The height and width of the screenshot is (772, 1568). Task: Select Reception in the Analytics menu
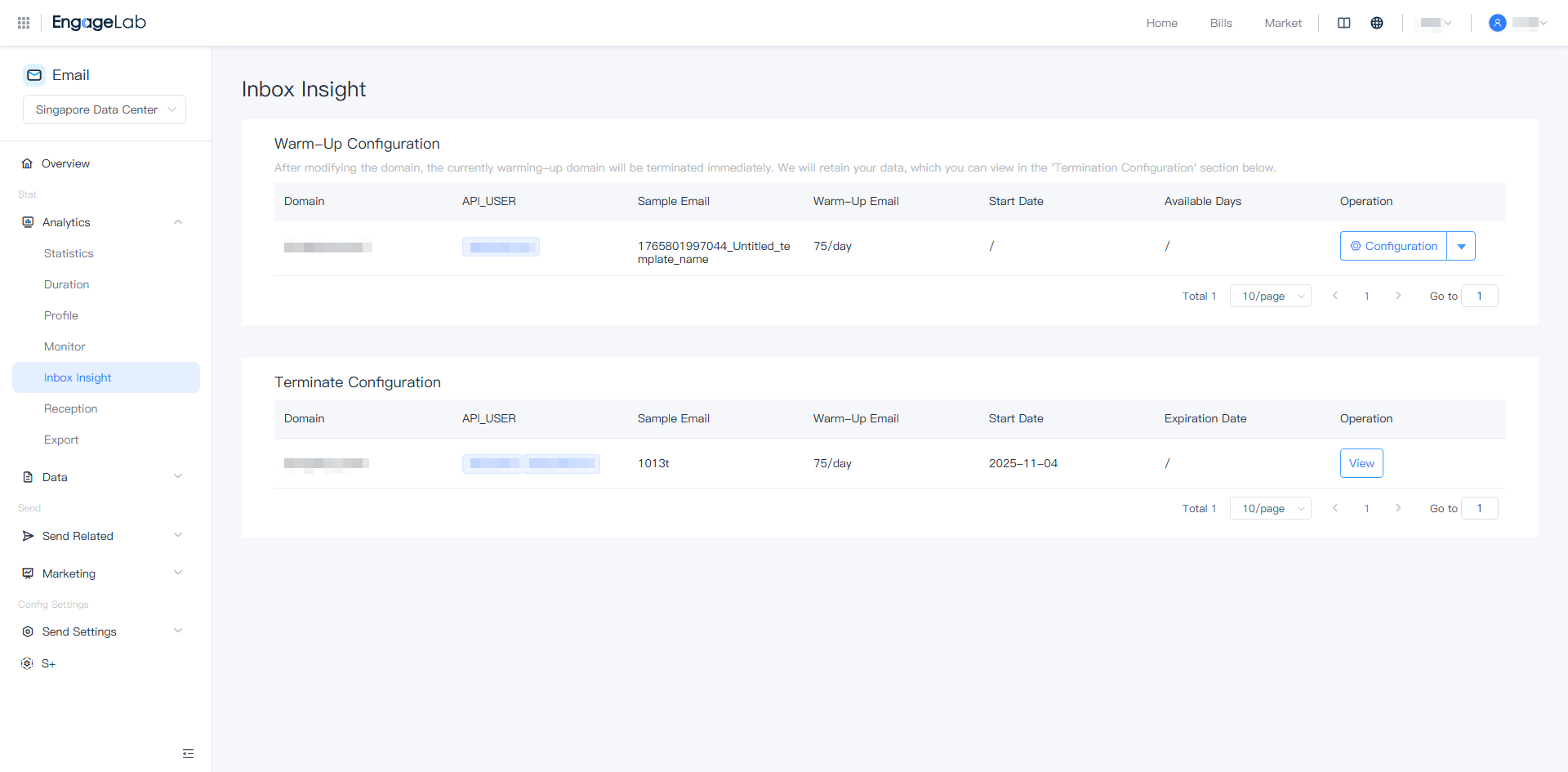70,408
